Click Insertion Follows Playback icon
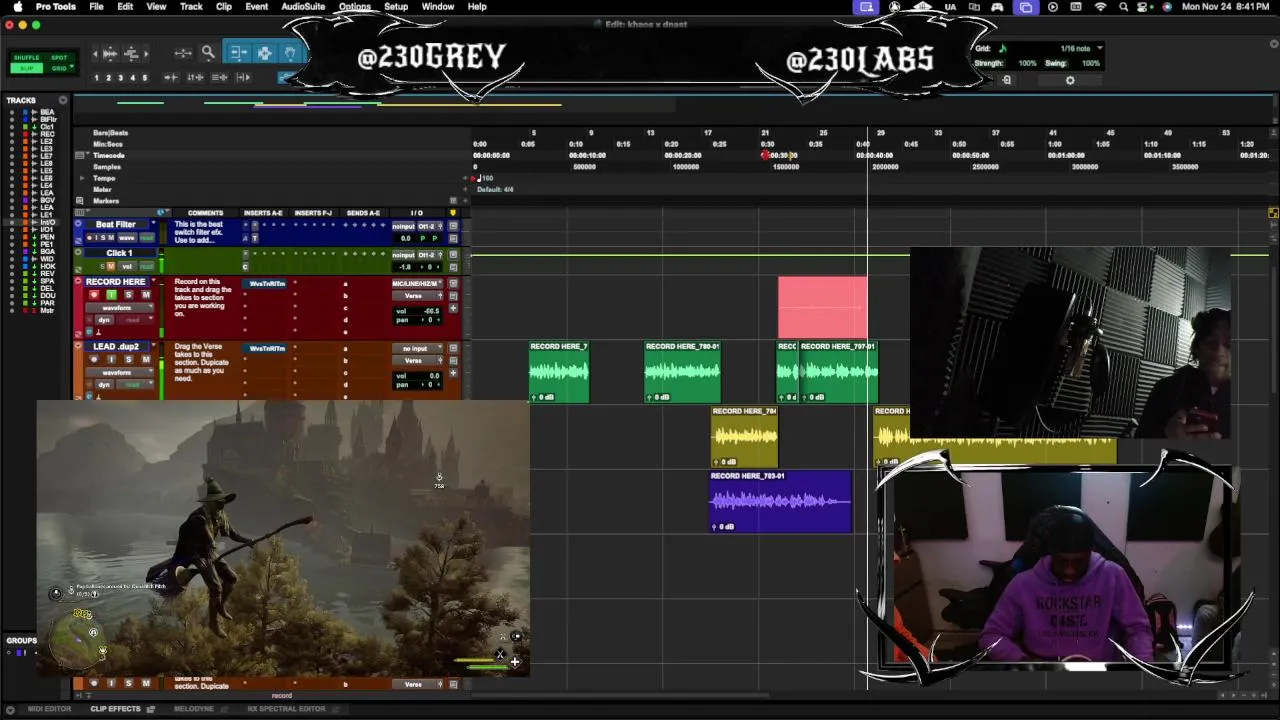The image size is (1280, 720). point(243,77)
